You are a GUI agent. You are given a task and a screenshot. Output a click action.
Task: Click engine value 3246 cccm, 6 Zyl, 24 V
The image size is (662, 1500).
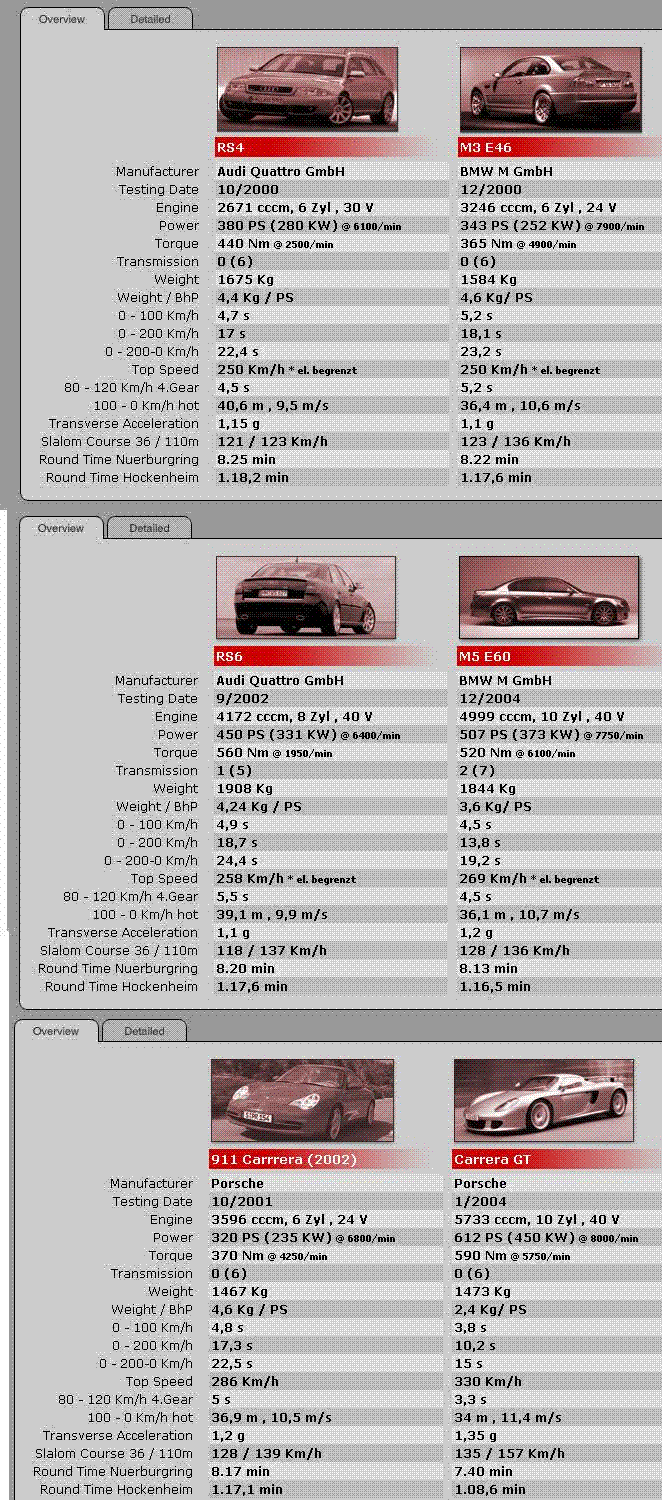(538, 208)
